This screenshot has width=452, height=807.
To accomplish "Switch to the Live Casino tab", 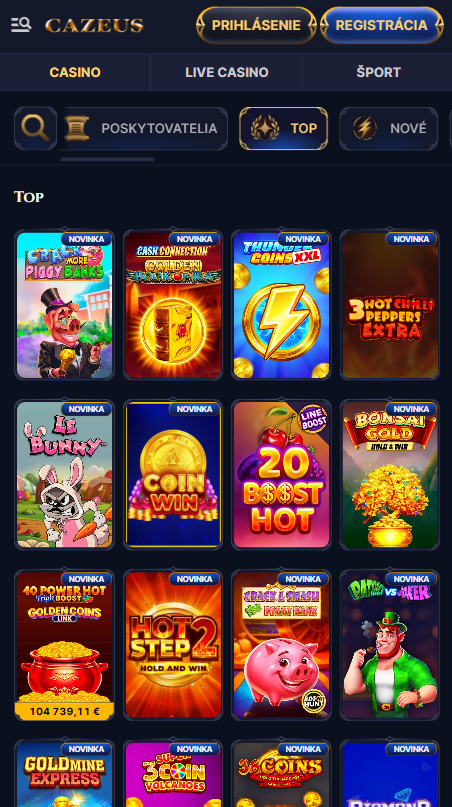I will (227, 72).
